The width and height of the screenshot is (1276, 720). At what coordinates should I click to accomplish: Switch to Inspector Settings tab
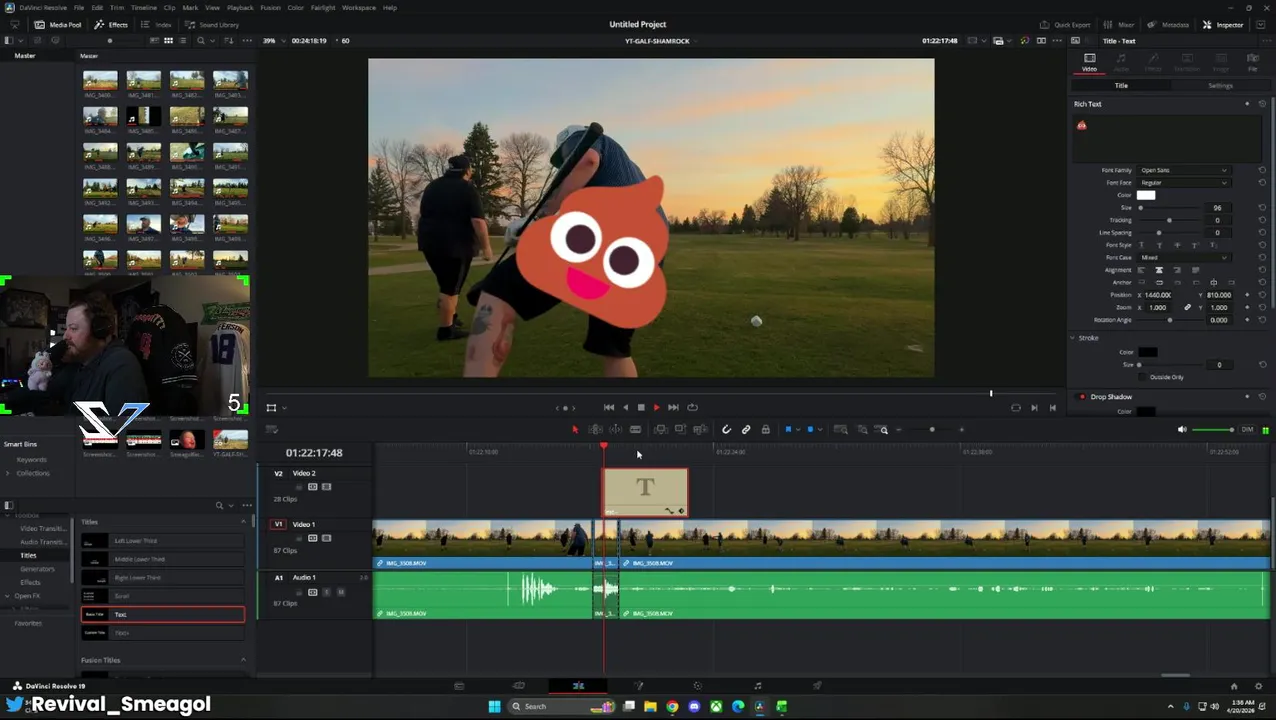1220,86
